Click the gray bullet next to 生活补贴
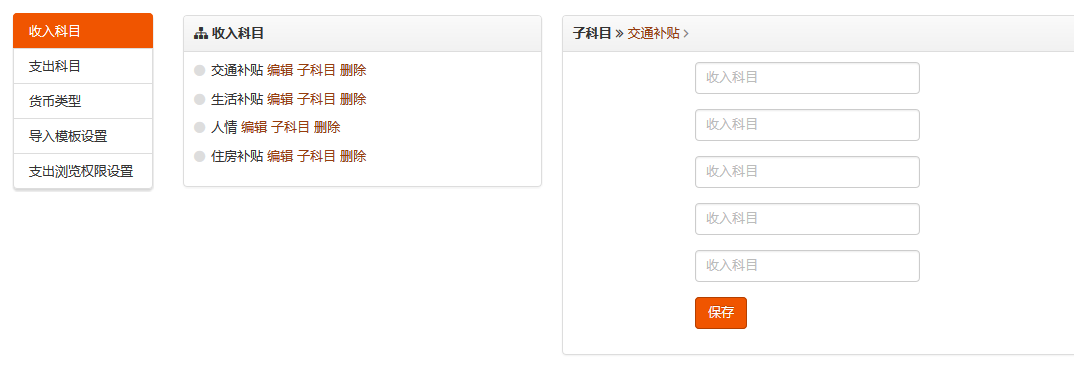 pyautogui.click(x=200, y=99)
